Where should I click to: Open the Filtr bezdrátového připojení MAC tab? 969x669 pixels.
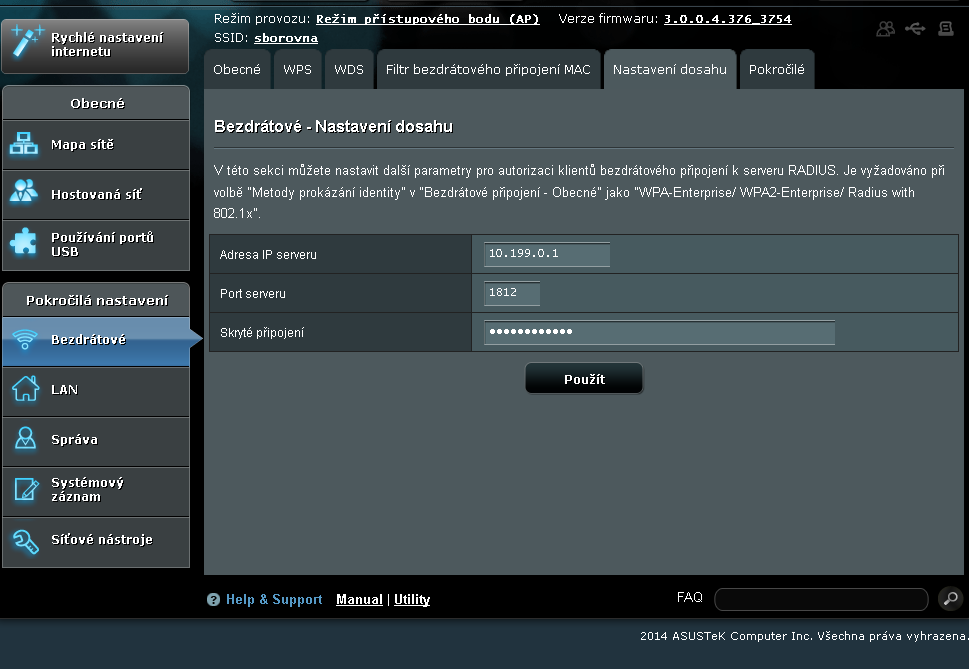pos(488,70)
